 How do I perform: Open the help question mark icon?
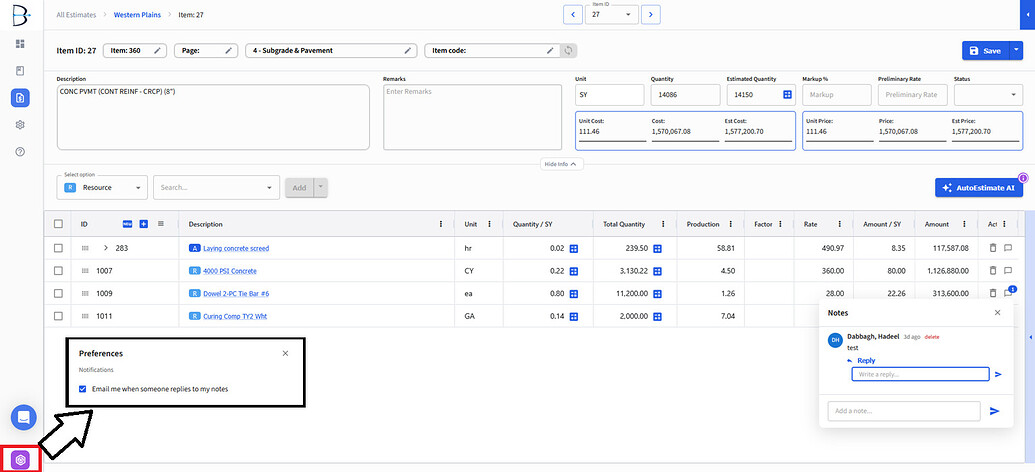click(x=20, y=152)
